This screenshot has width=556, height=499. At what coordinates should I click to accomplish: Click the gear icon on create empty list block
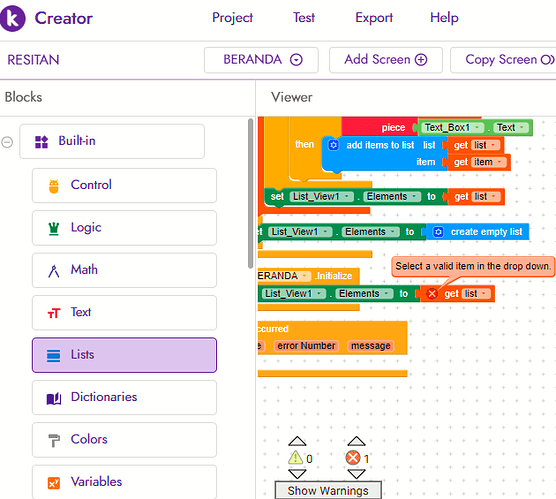click(x=438, y=232)
